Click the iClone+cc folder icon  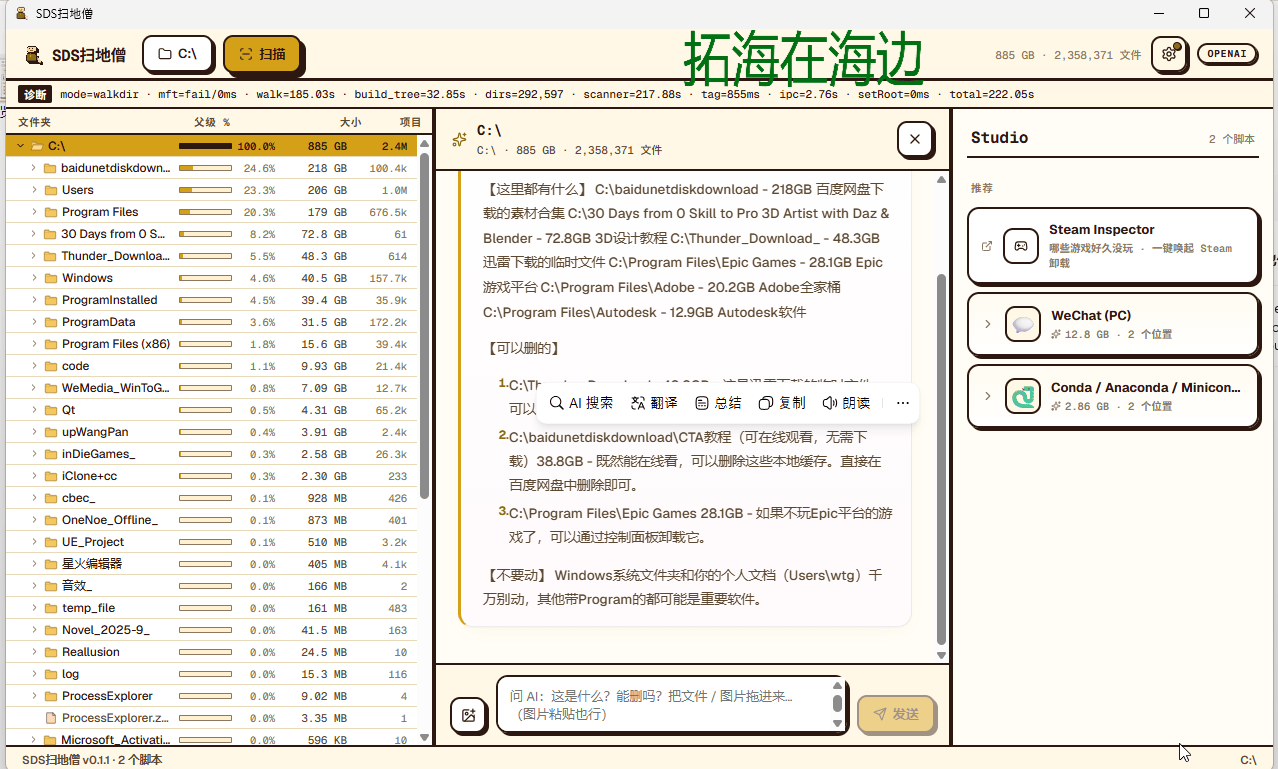coord(50,476)
